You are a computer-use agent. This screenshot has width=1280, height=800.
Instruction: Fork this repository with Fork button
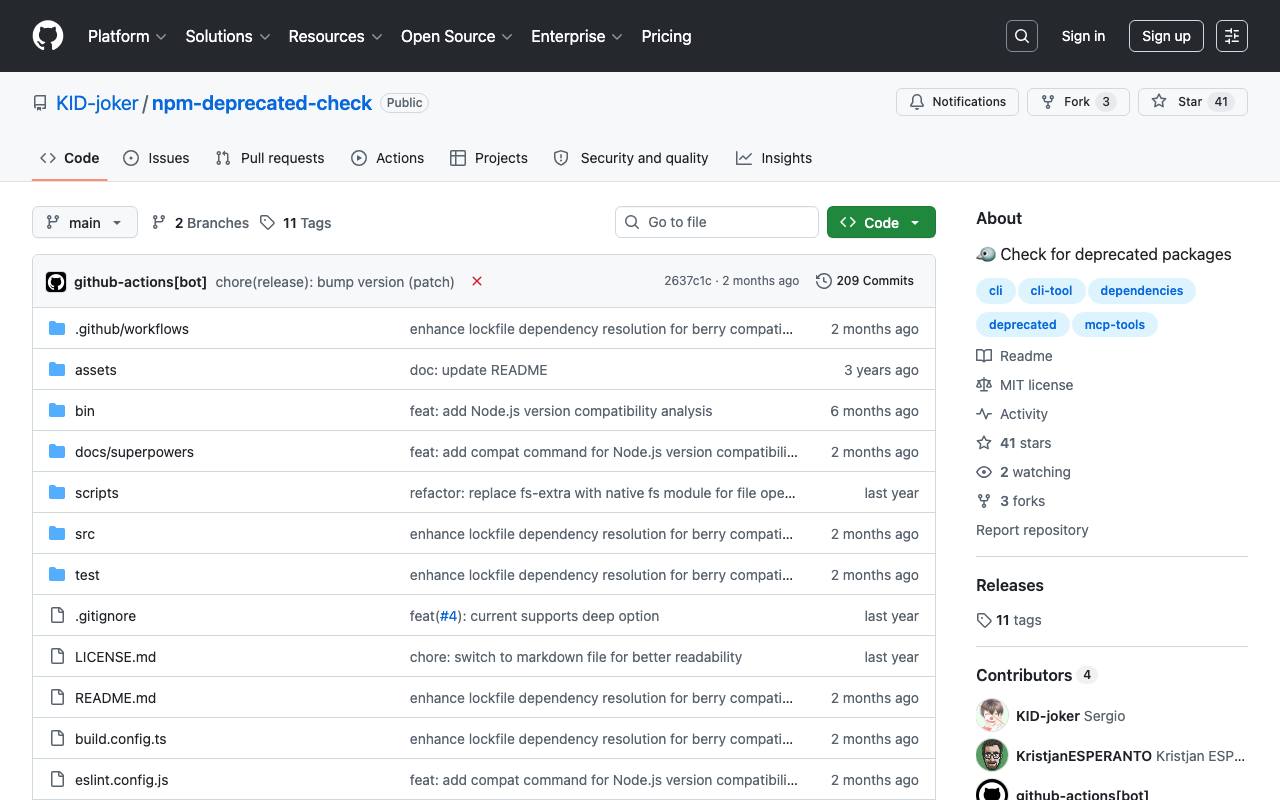[1078, 102]
